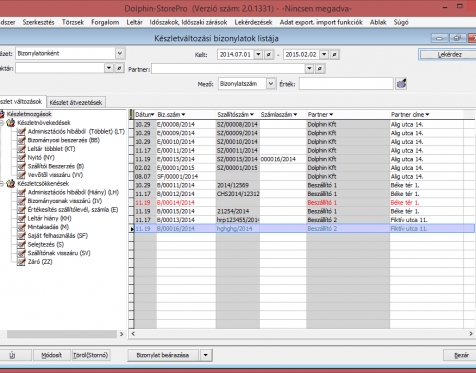Click icon next to Vevőtől visszáru (VV)

point(21,175)
